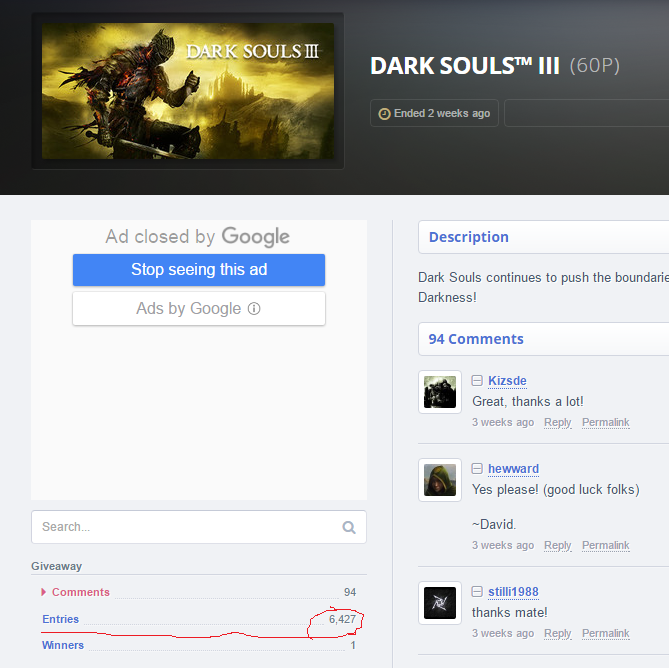Click the Giveaway section label
The width and height of the screenshot is (669, 668).
pyautogui.click(x=56, y=566)
